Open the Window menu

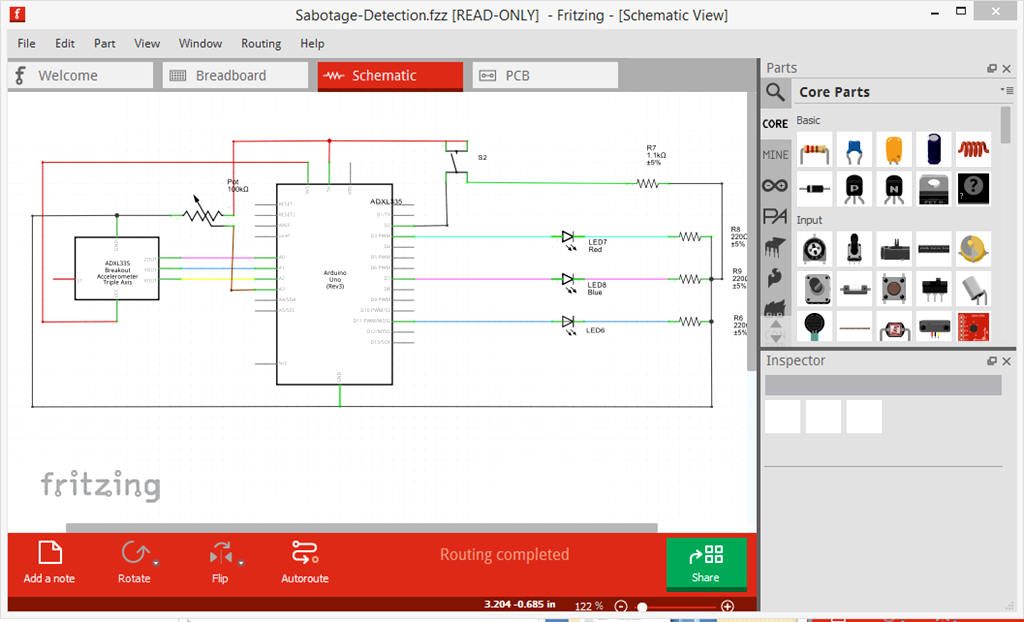coord(200,43)
